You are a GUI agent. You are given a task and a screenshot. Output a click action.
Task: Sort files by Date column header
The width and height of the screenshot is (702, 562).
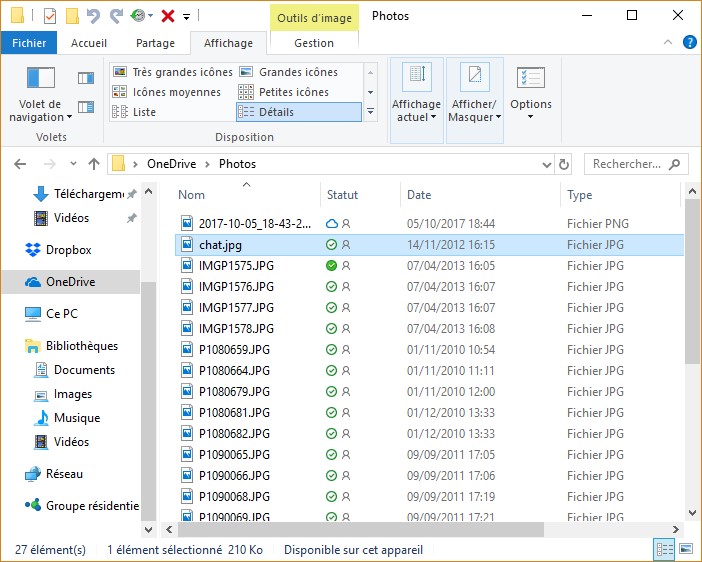[x=419, y=195]
